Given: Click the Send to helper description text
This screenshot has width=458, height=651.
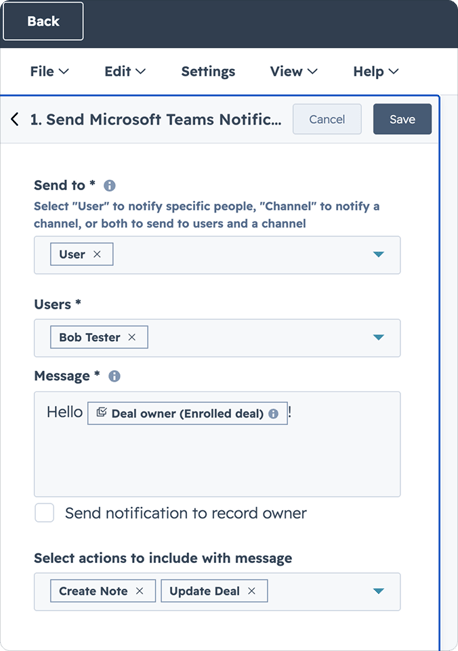Looking at the screenshot, I should coord(206,215).
